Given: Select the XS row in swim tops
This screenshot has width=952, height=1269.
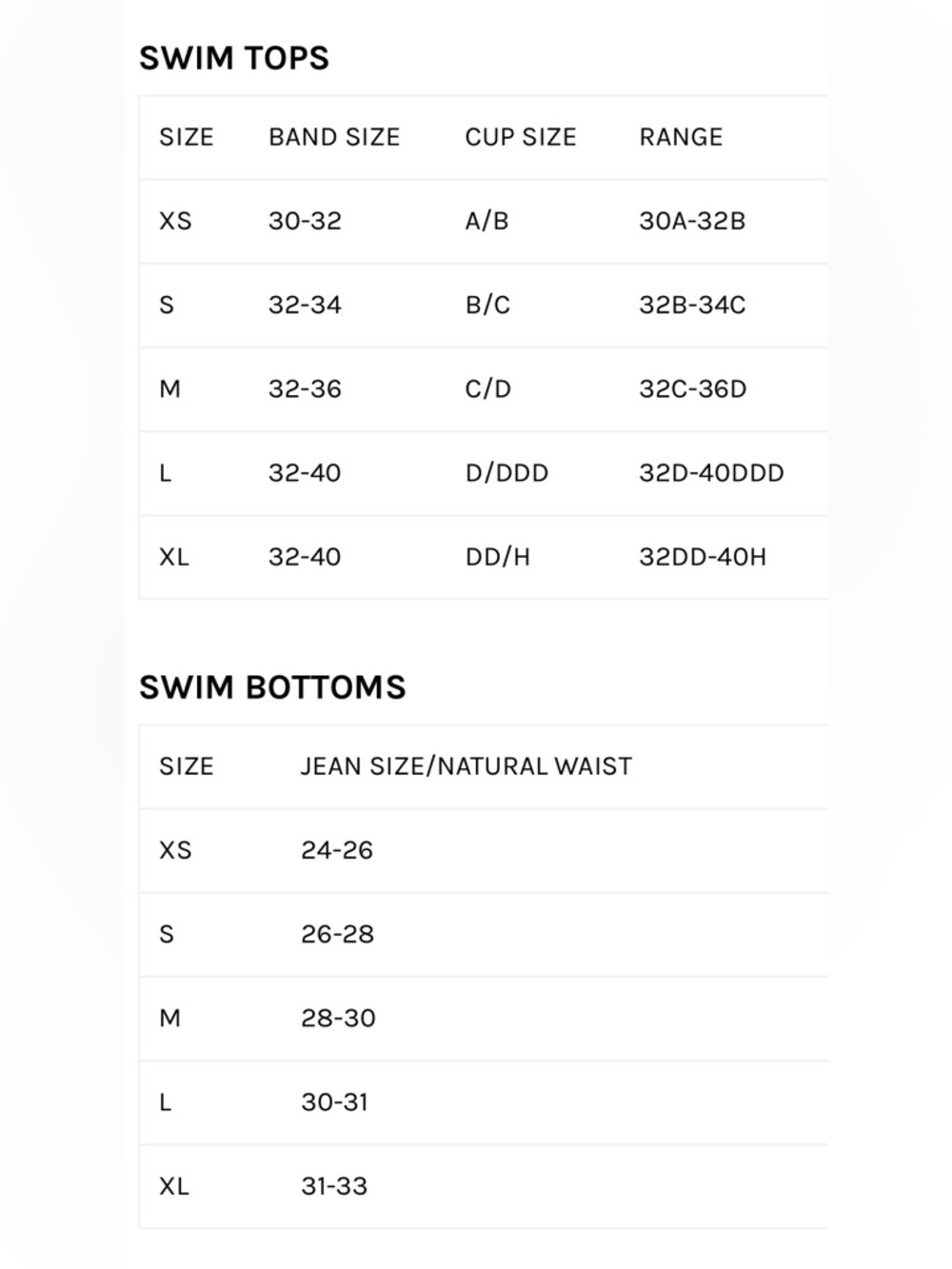Looking at the screenshot, I should coord(484,221).
